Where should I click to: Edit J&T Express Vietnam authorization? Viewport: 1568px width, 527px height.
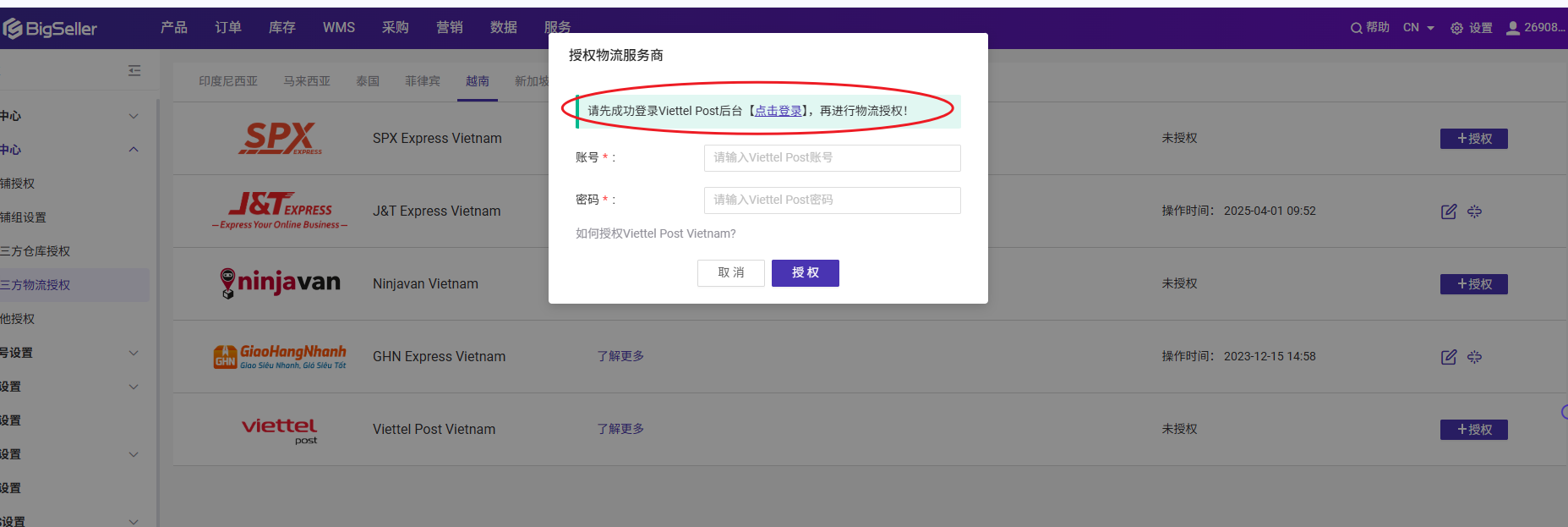coord(1449,211)
